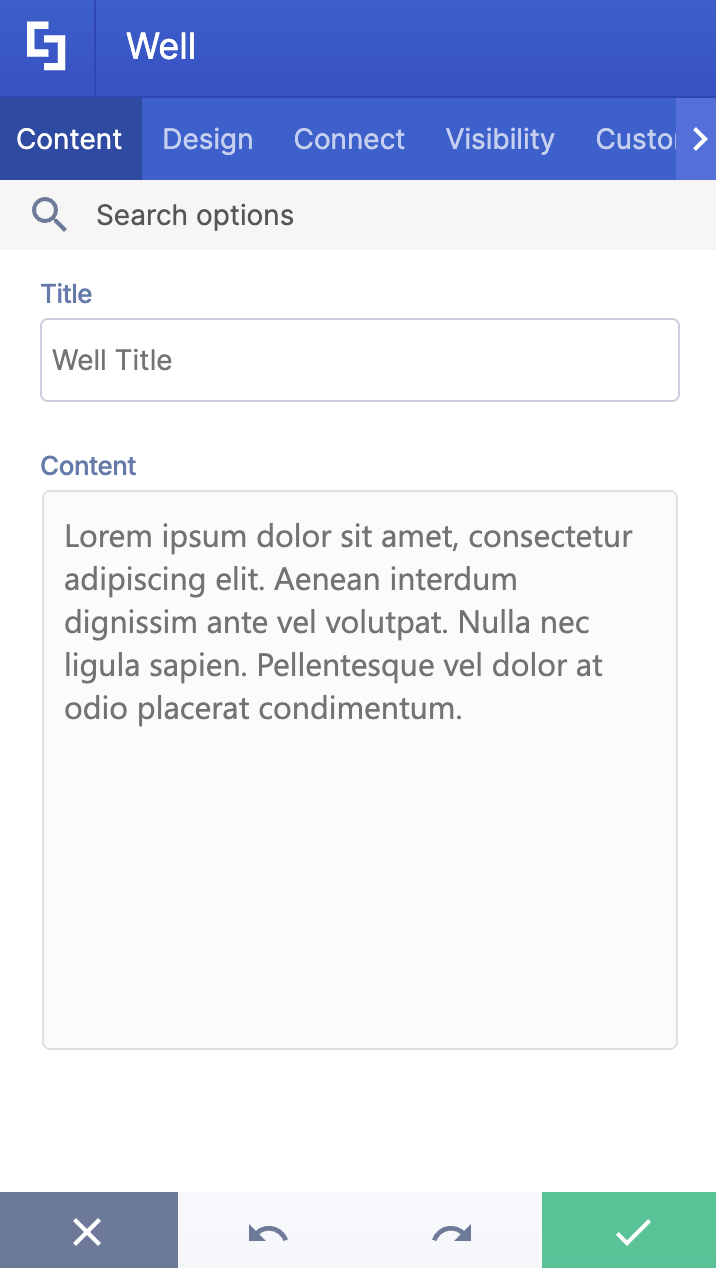
Task: Click the magnifier to start searching options
Action: pos(48,214)
